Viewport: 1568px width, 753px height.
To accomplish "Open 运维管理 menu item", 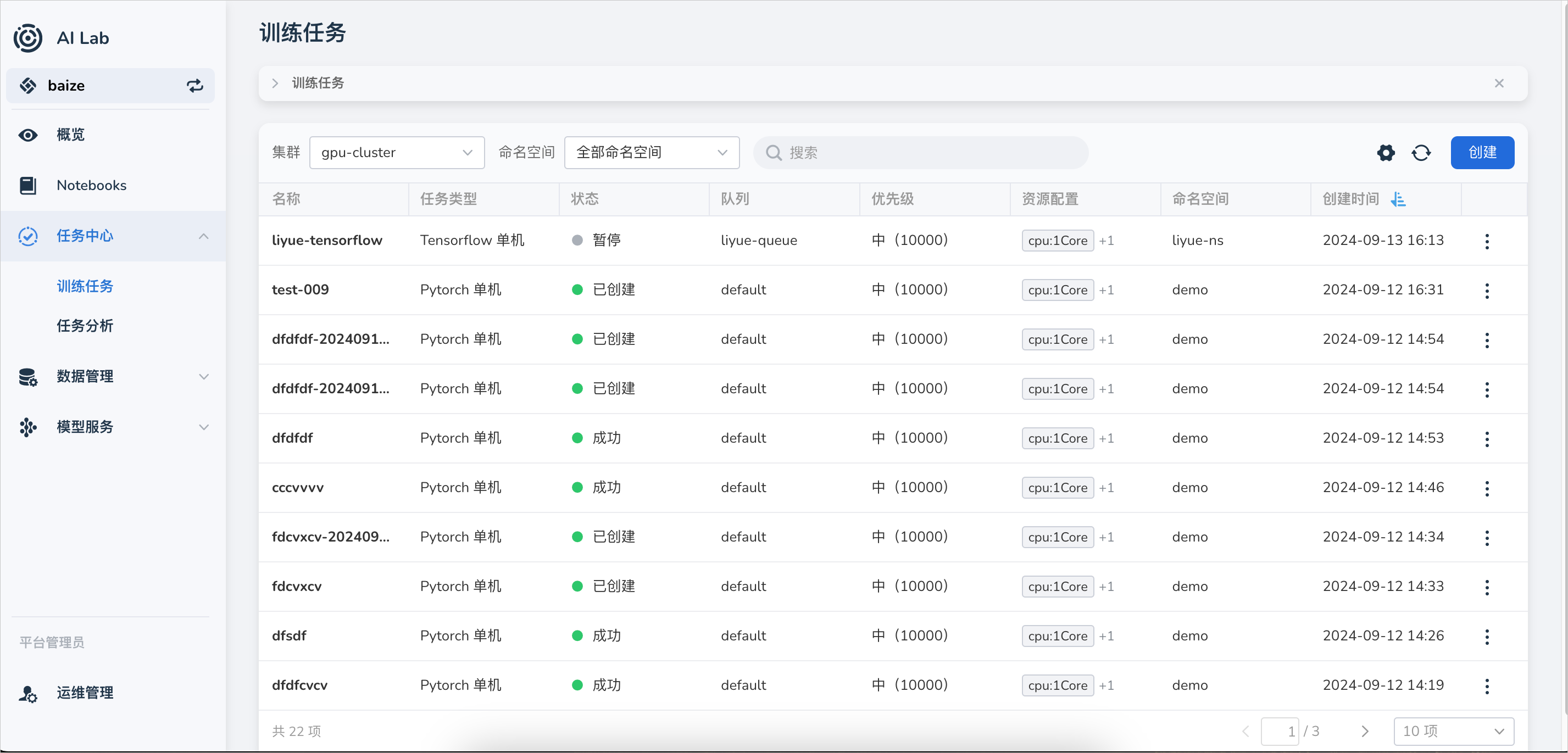I will [113, 693].
